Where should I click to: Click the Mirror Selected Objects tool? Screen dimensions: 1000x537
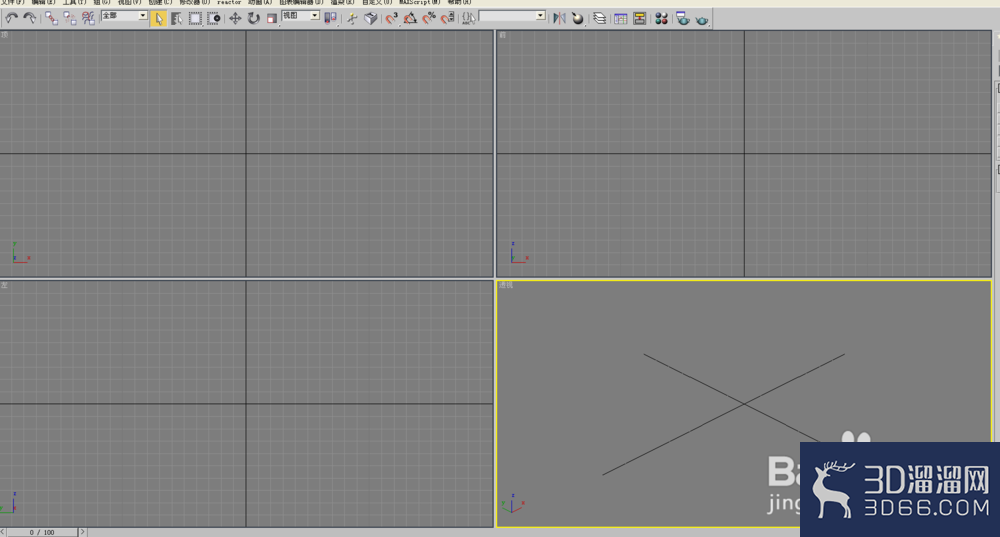tap(559, 18)
